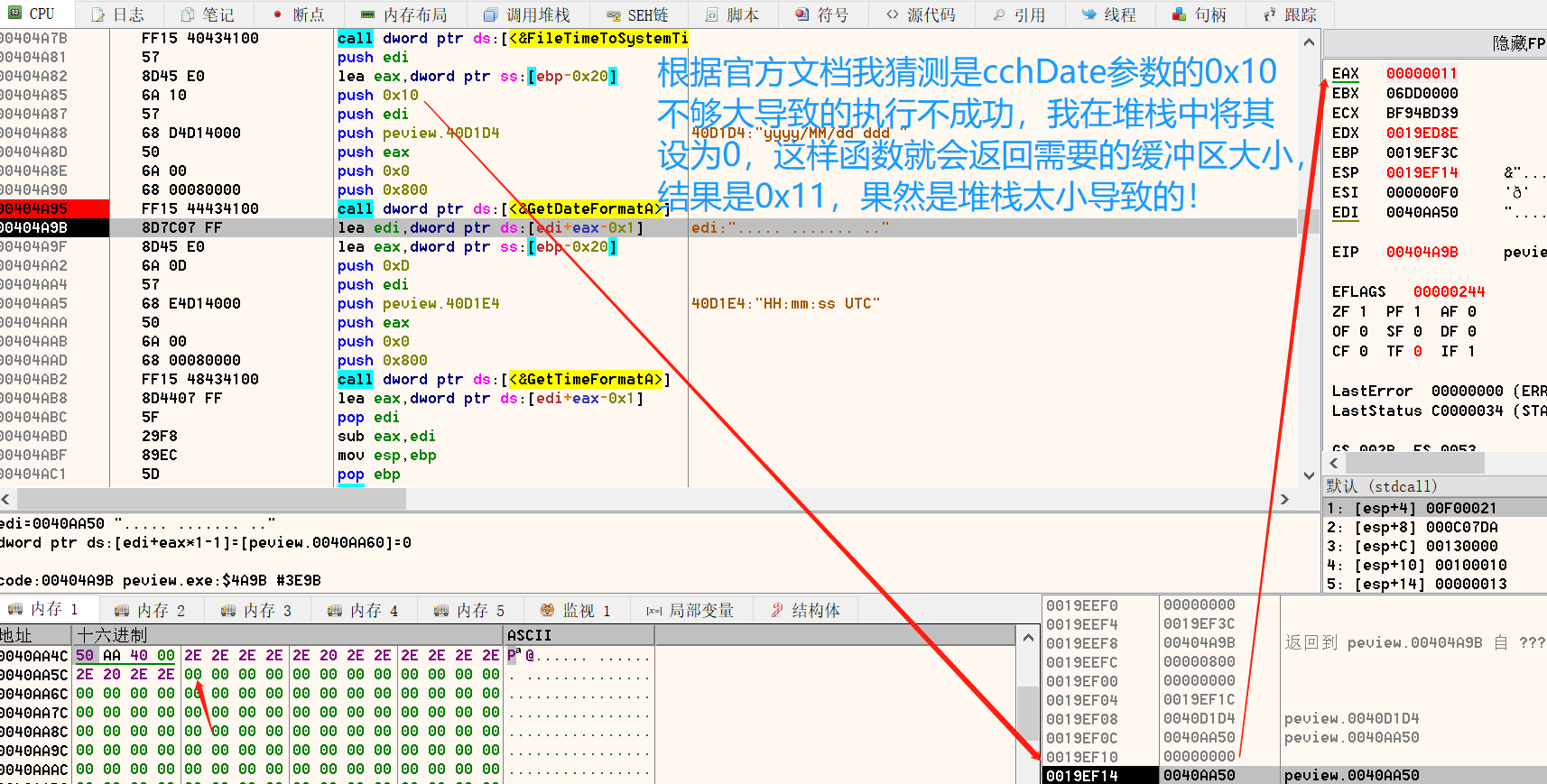
Task: Switch to the 线程 threads tab
Action: point(1110,14)
